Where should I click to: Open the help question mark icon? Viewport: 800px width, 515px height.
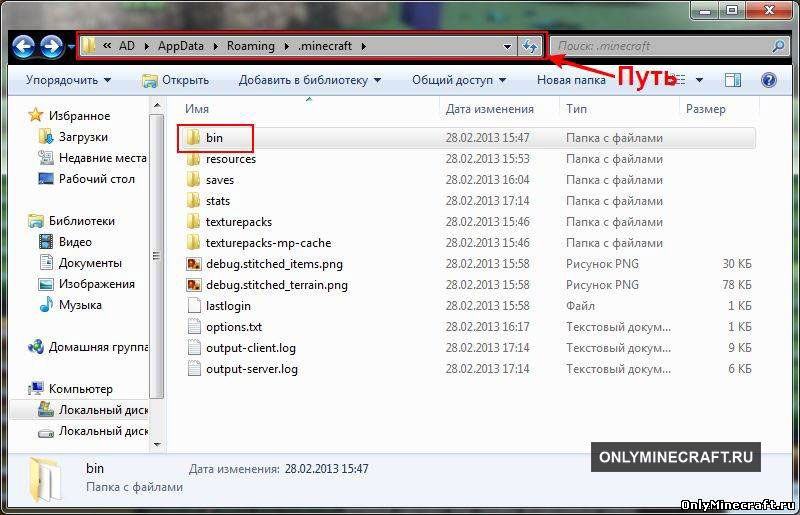[x=770, y=80]
